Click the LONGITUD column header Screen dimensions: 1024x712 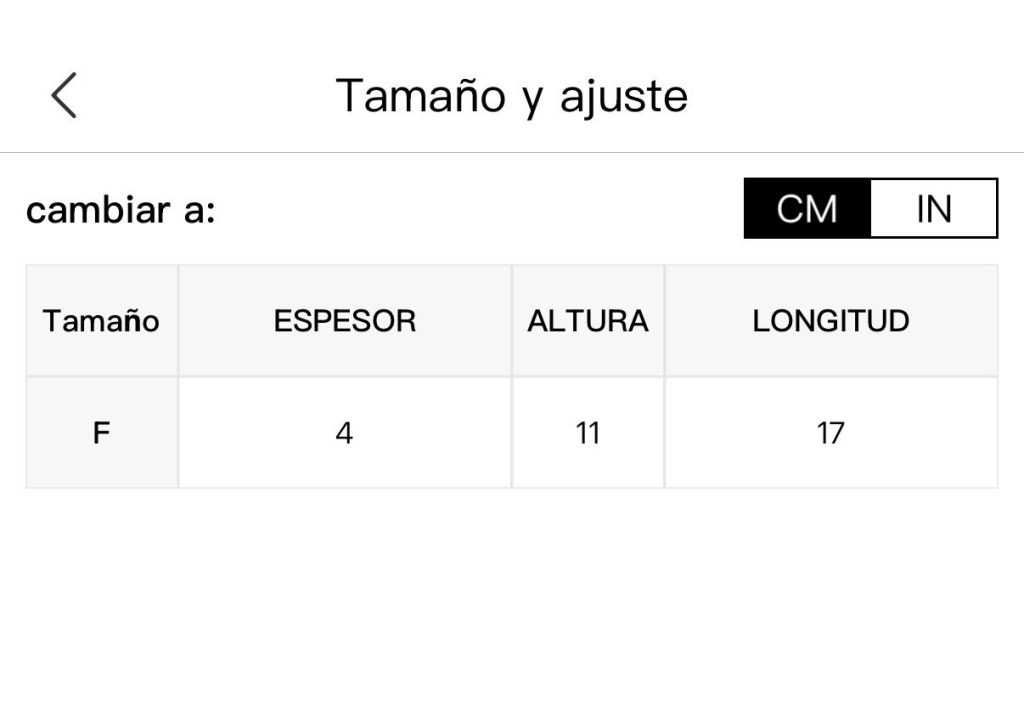click(x=831, y=321)
